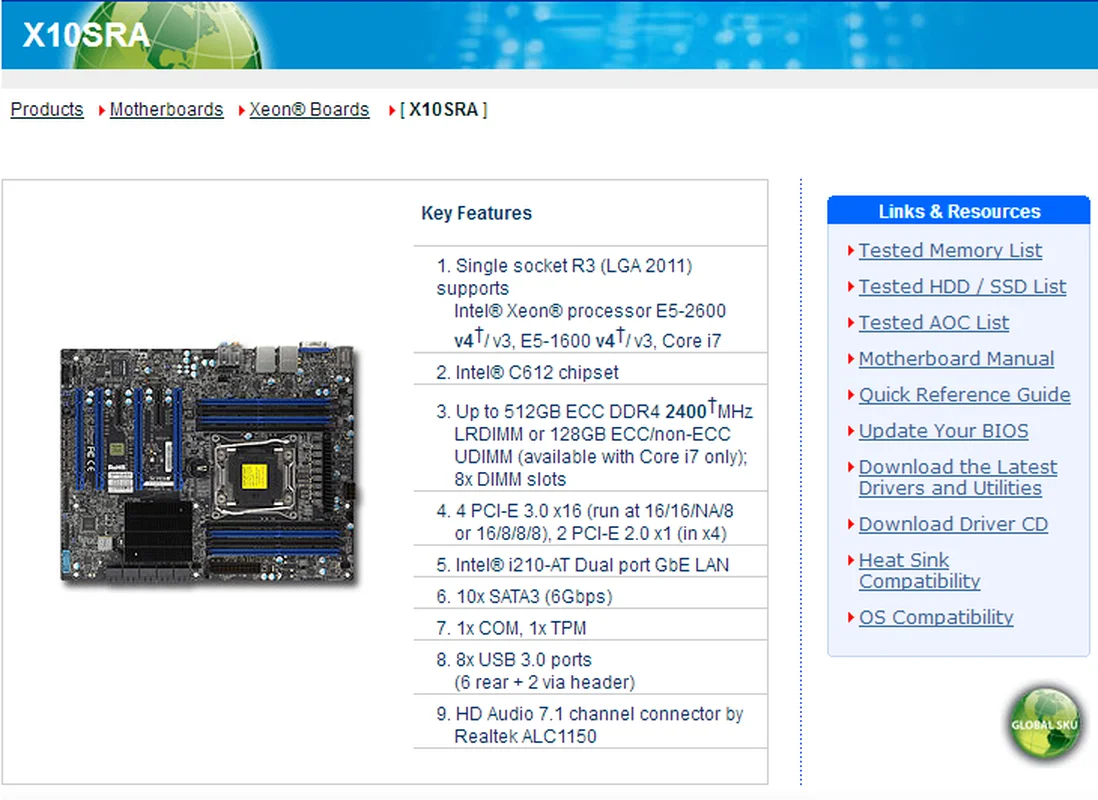Select the HD Audio 7.1 Realtek ALC1150 row

point(590,724)
